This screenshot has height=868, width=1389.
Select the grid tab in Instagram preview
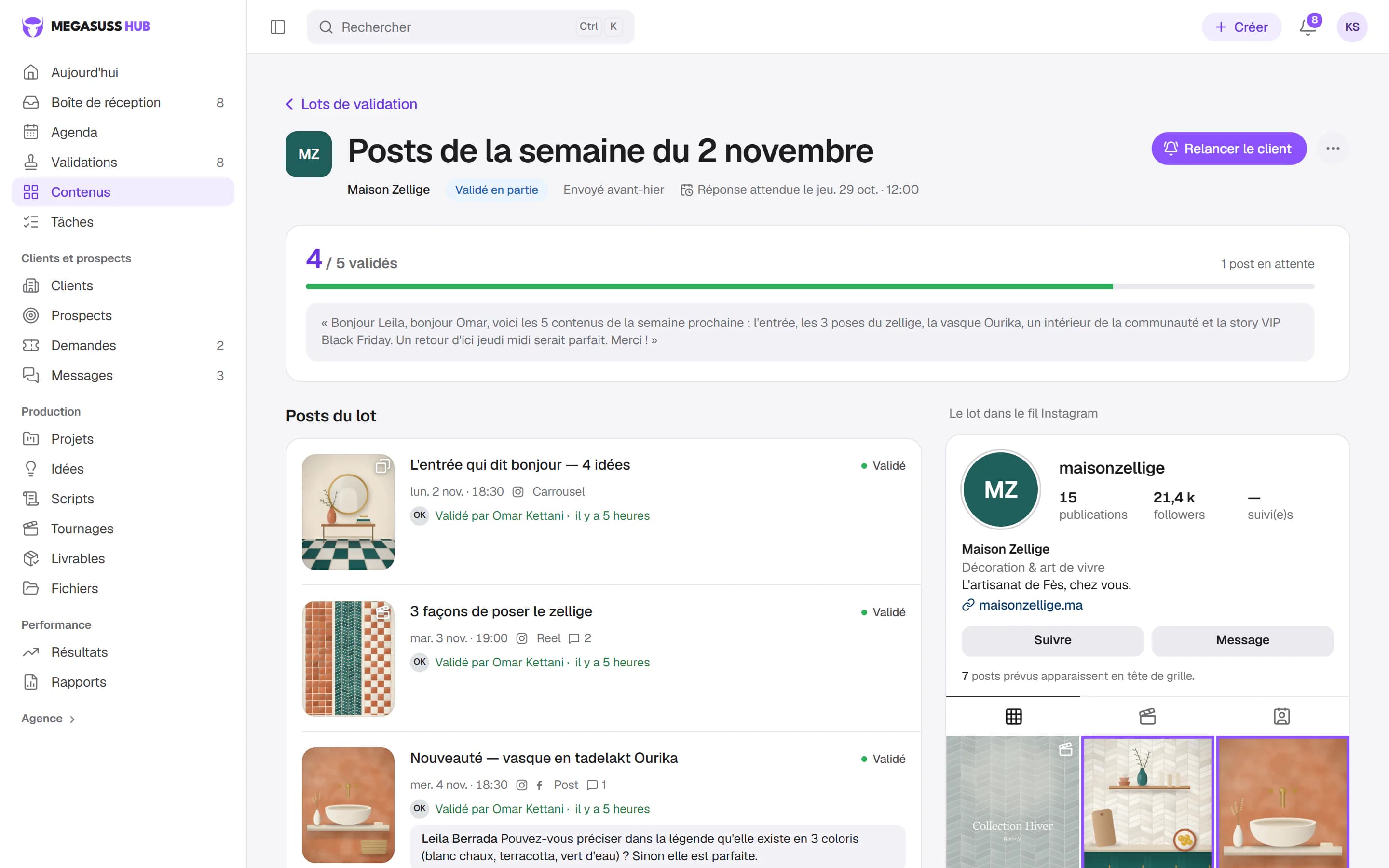(1013, 716)
